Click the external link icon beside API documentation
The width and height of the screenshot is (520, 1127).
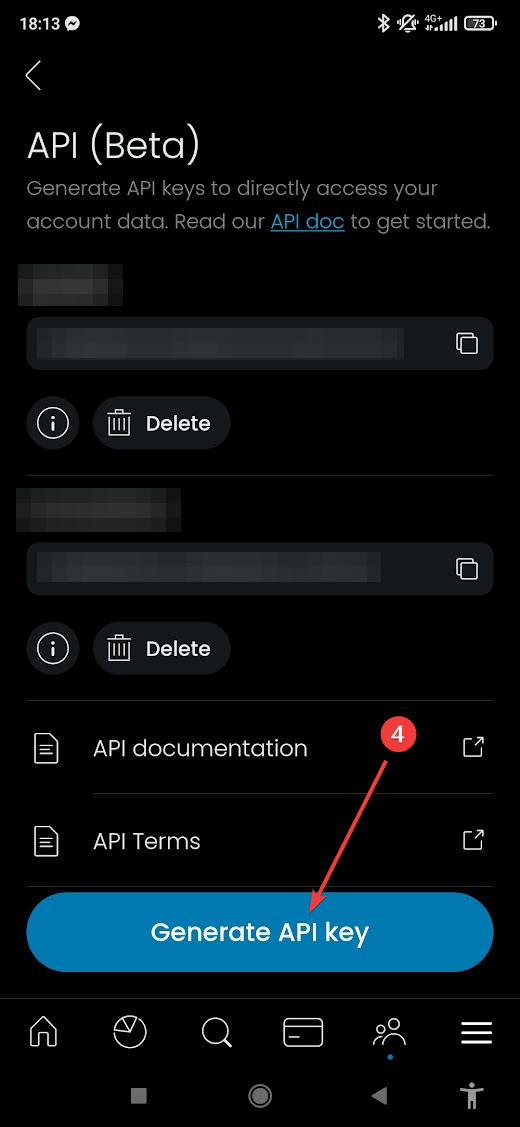(473, 748)
